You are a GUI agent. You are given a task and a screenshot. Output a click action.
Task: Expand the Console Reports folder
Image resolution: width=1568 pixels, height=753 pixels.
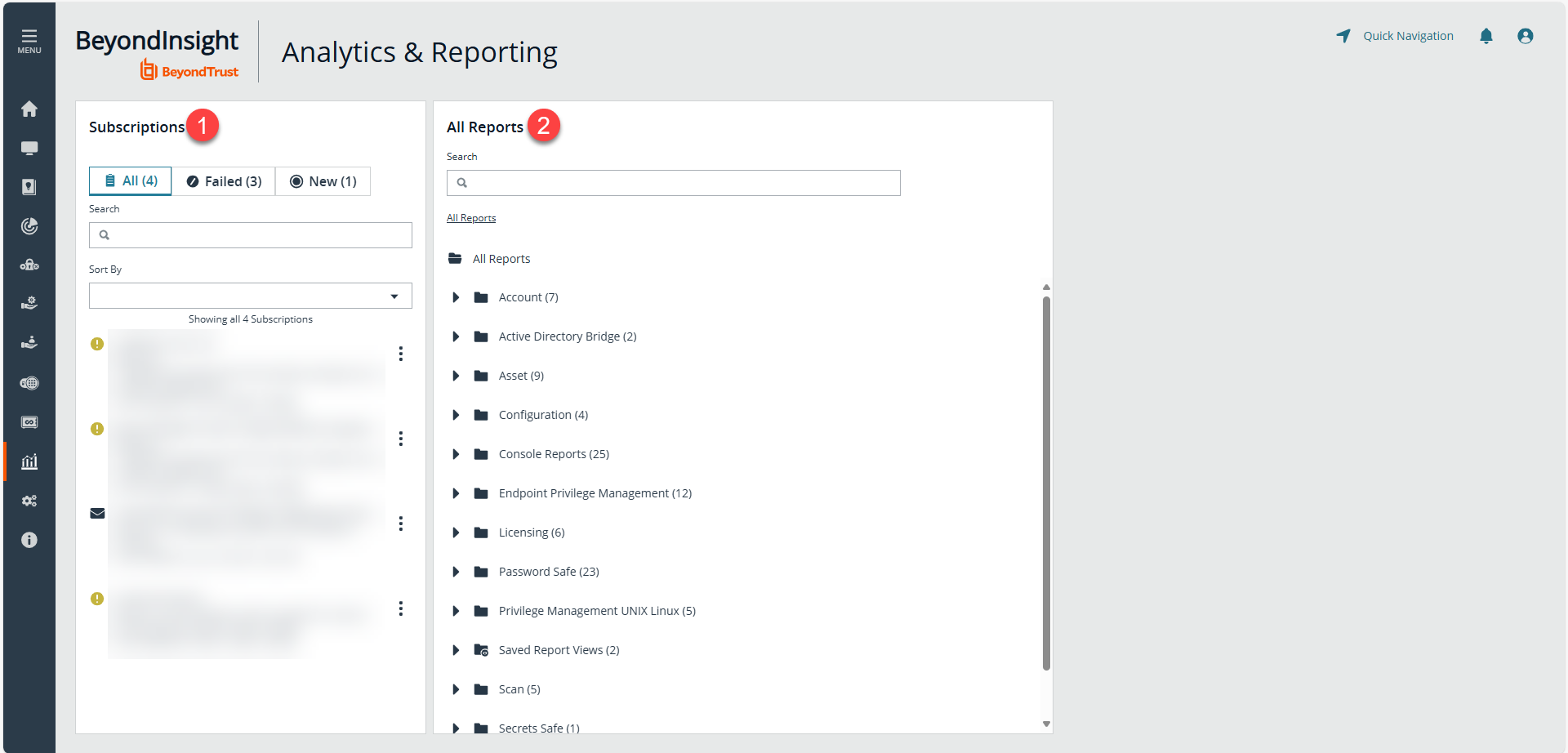(x=456, y=454)
